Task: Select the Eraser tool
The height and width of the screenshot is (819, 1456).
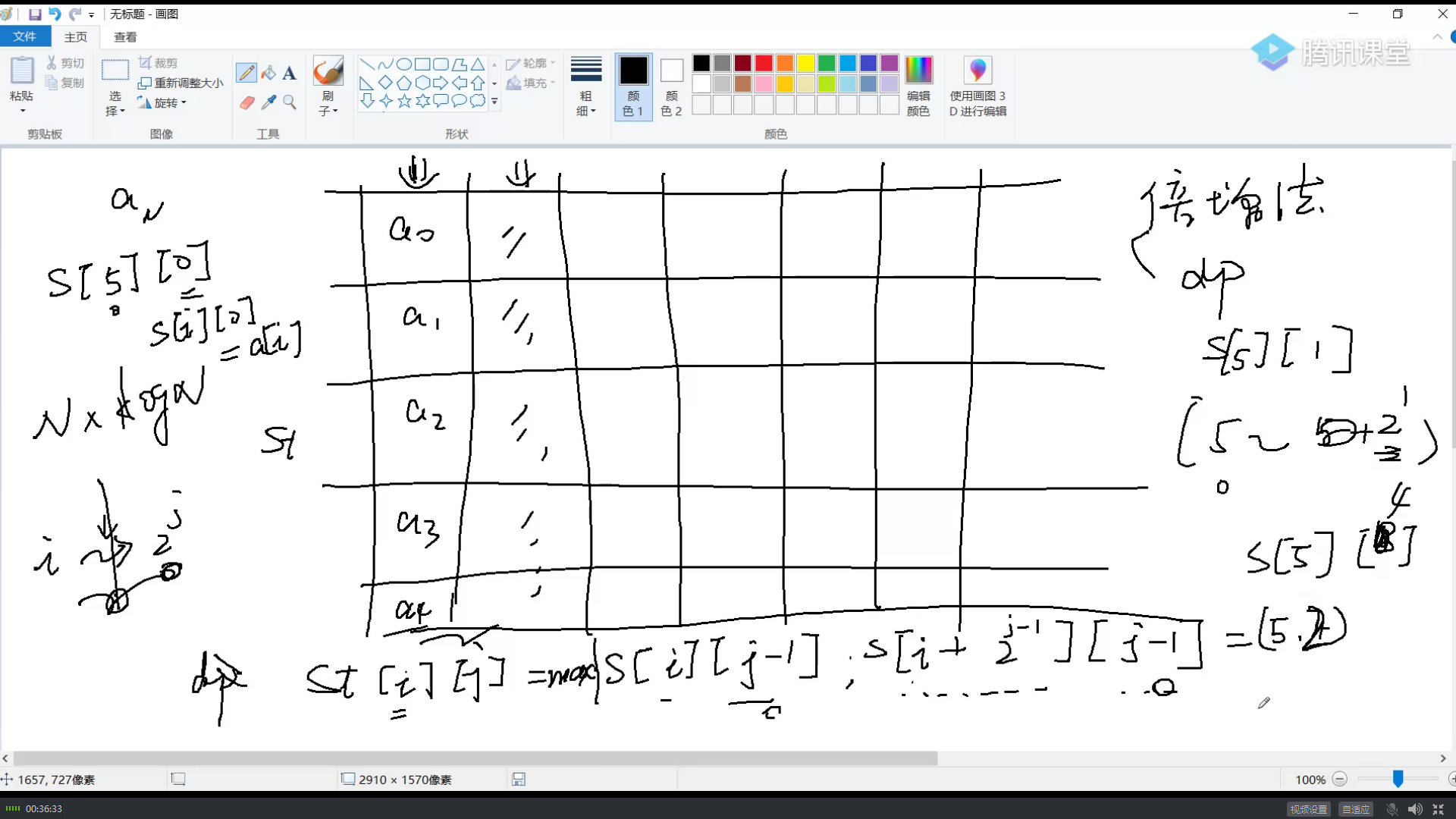Action: (x=246, y=102)
